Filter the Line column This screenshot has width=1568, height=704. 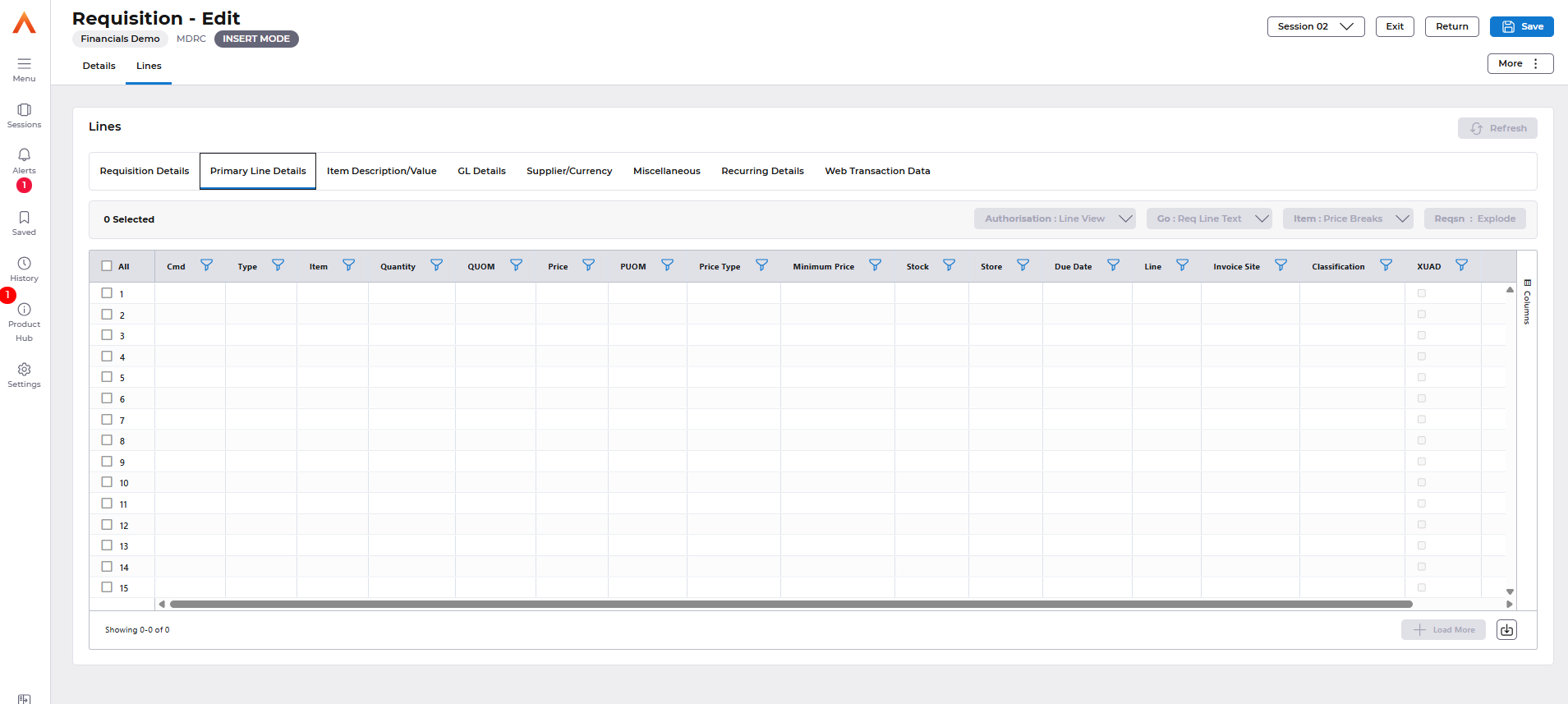(x=1183, y=265)
